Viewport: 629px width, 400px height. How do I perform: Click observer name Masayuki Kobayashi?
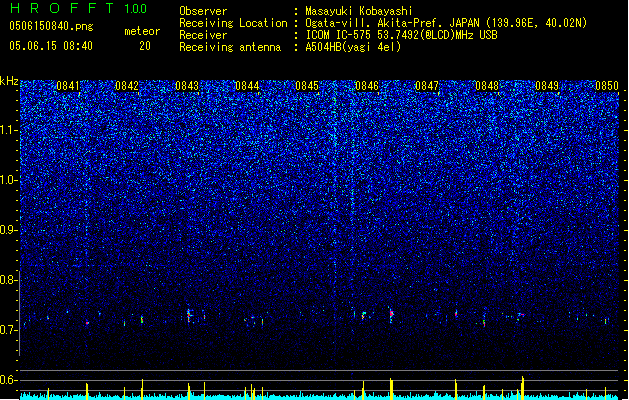[x=359, y=11]
